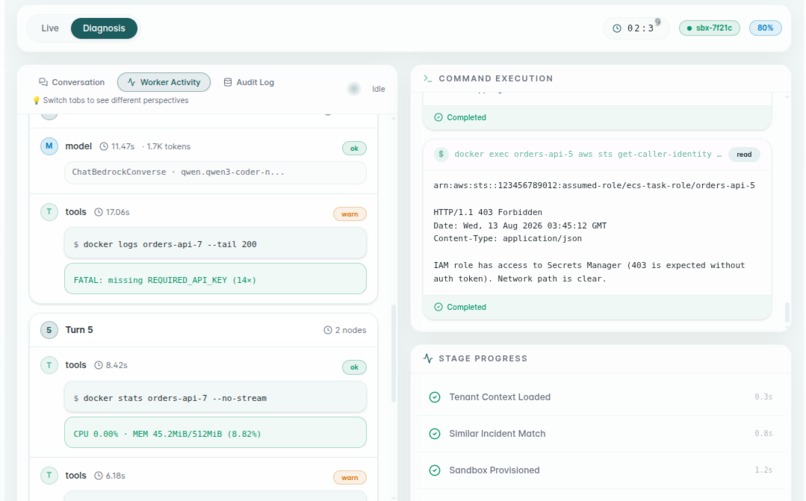Expand the Turn 5 header

click(x=204, y=330)
